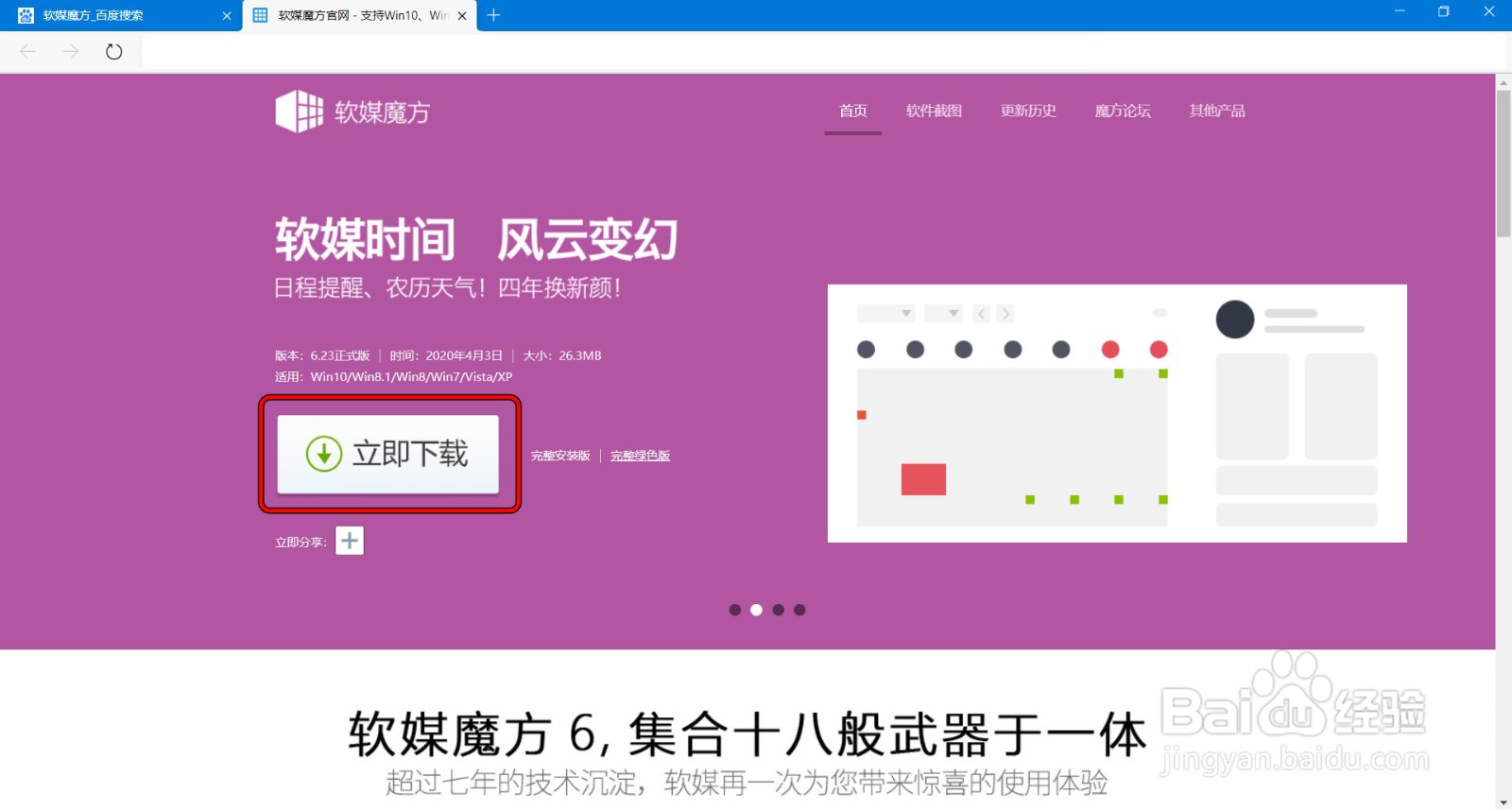Restore down the browser window
This screenshot has height=811, width=1512.
1444,11
